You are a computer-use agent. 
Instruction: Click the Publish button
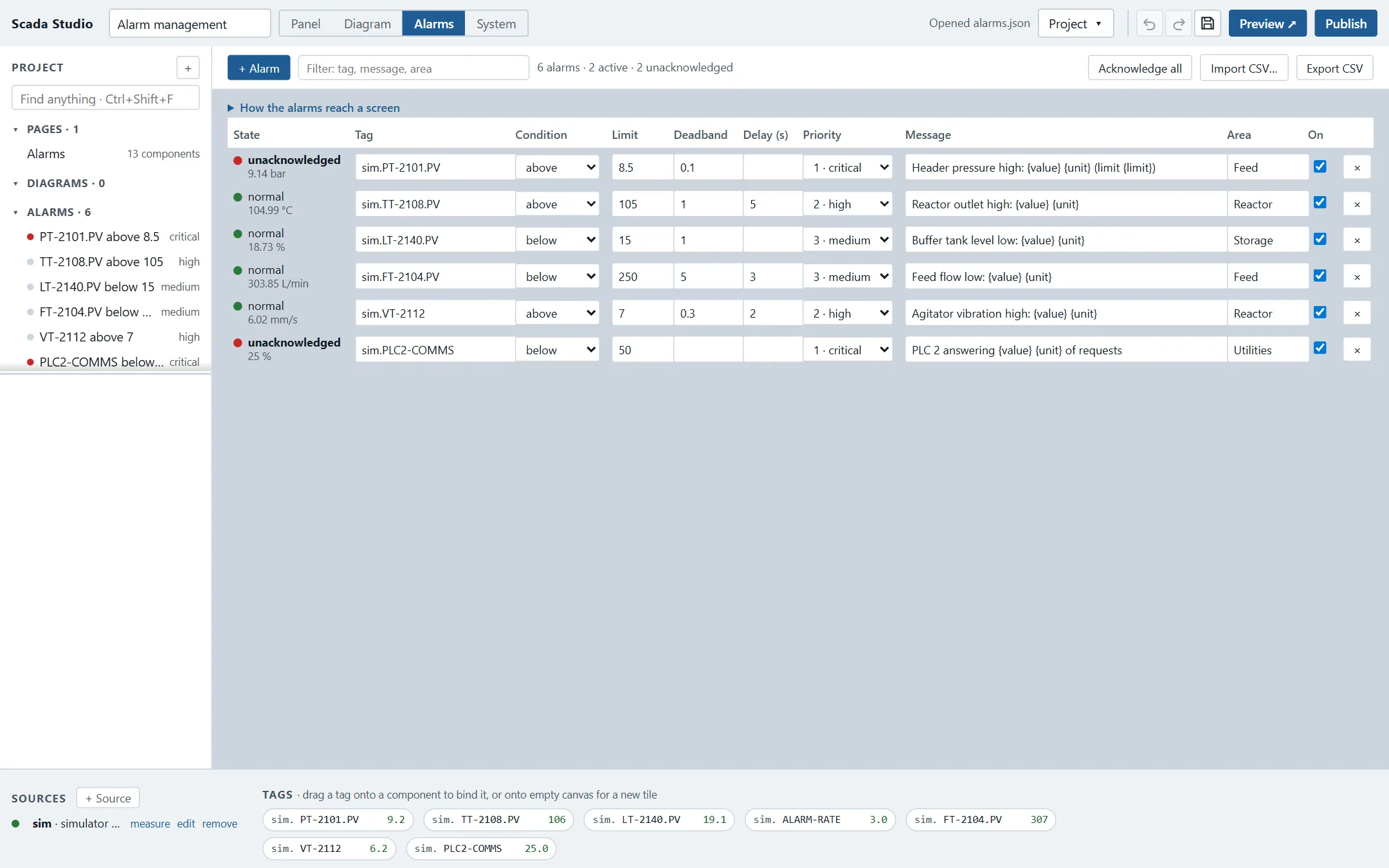tap(1345, 24)
